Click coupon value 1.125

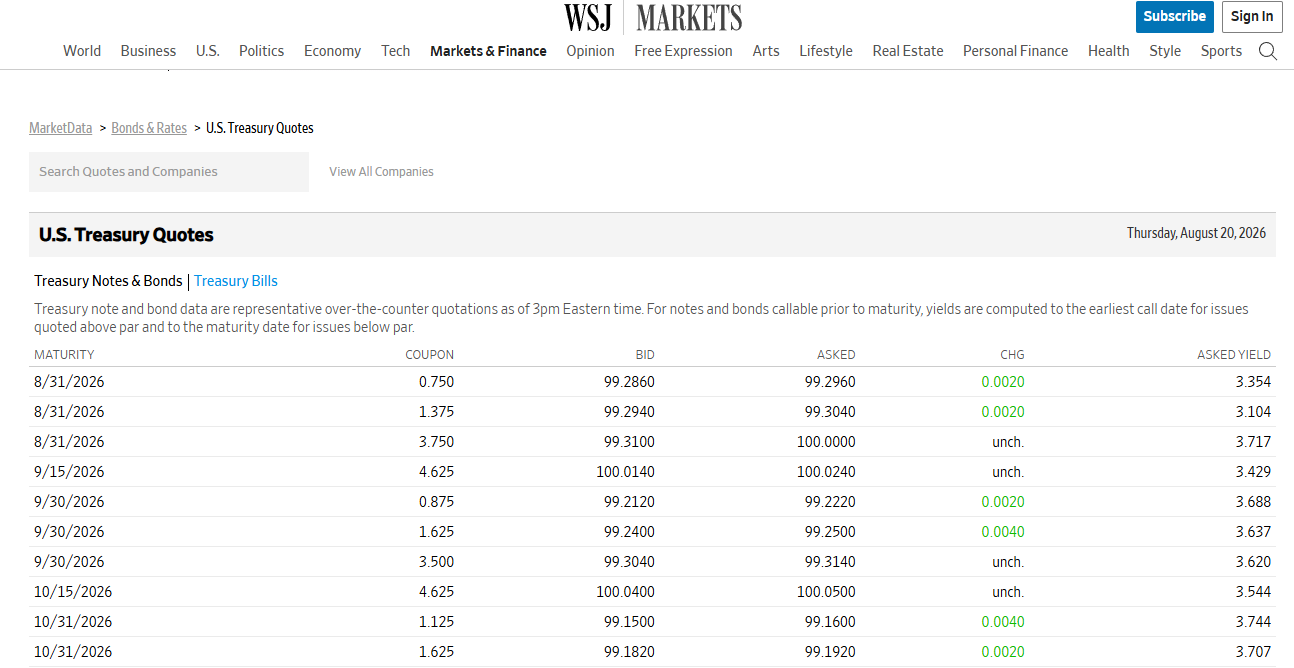pyautogui.click(x=436, y=622)
